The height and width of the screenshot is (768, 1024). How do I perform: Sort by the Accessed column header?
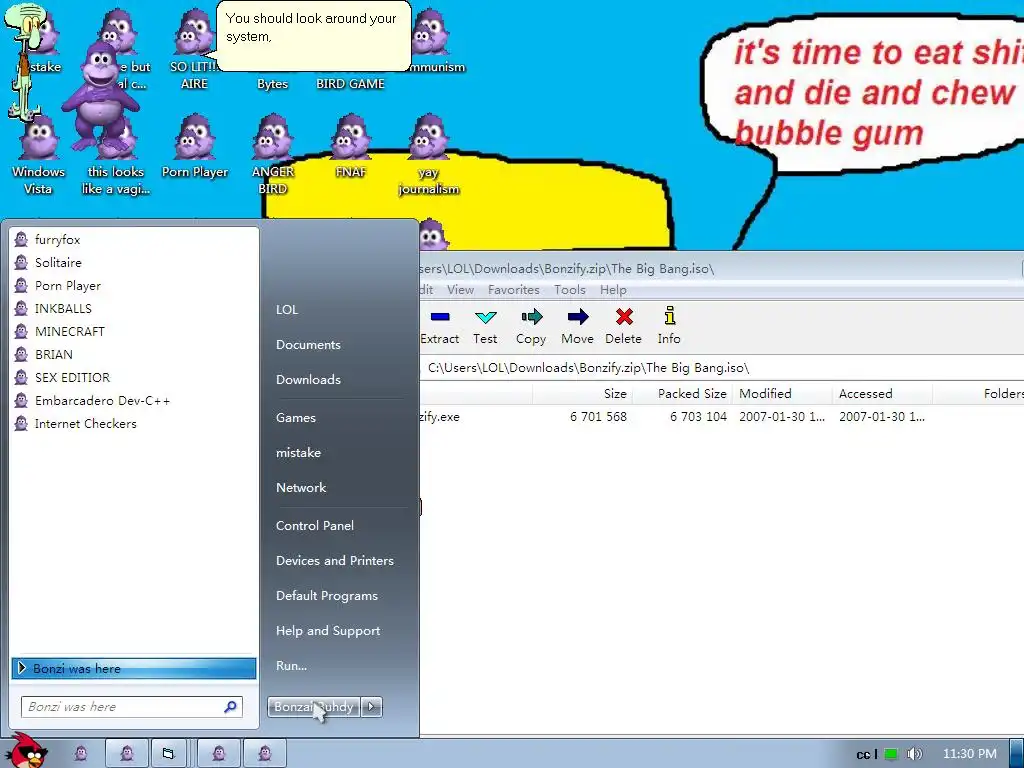click(882, 394)
